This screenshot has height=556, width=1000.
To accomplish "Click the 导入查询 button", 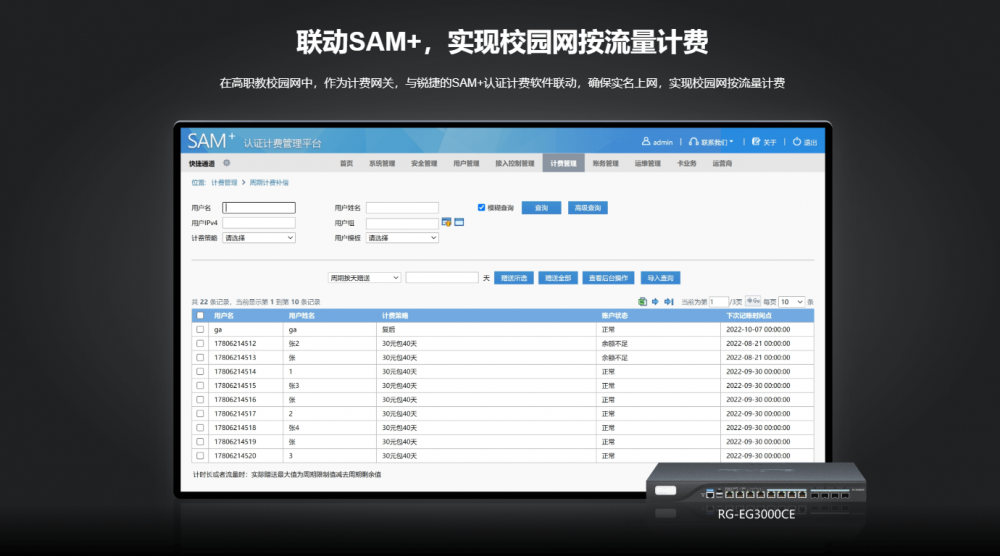I will tap(660, 278).
